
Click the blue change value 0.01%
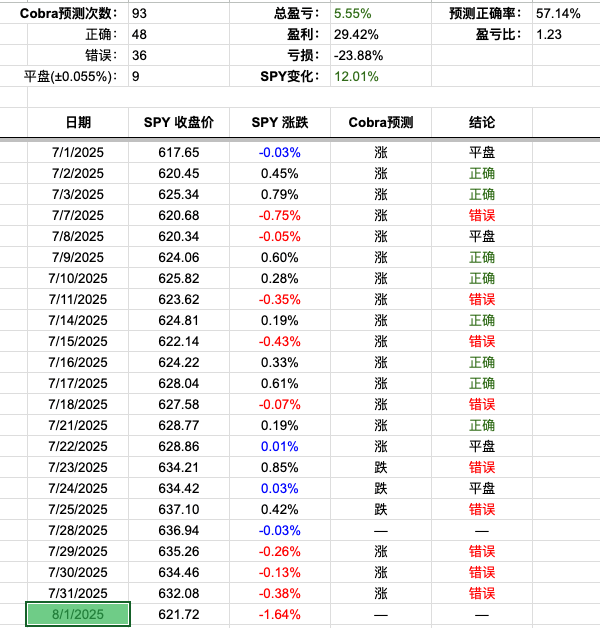coord(280,446)
